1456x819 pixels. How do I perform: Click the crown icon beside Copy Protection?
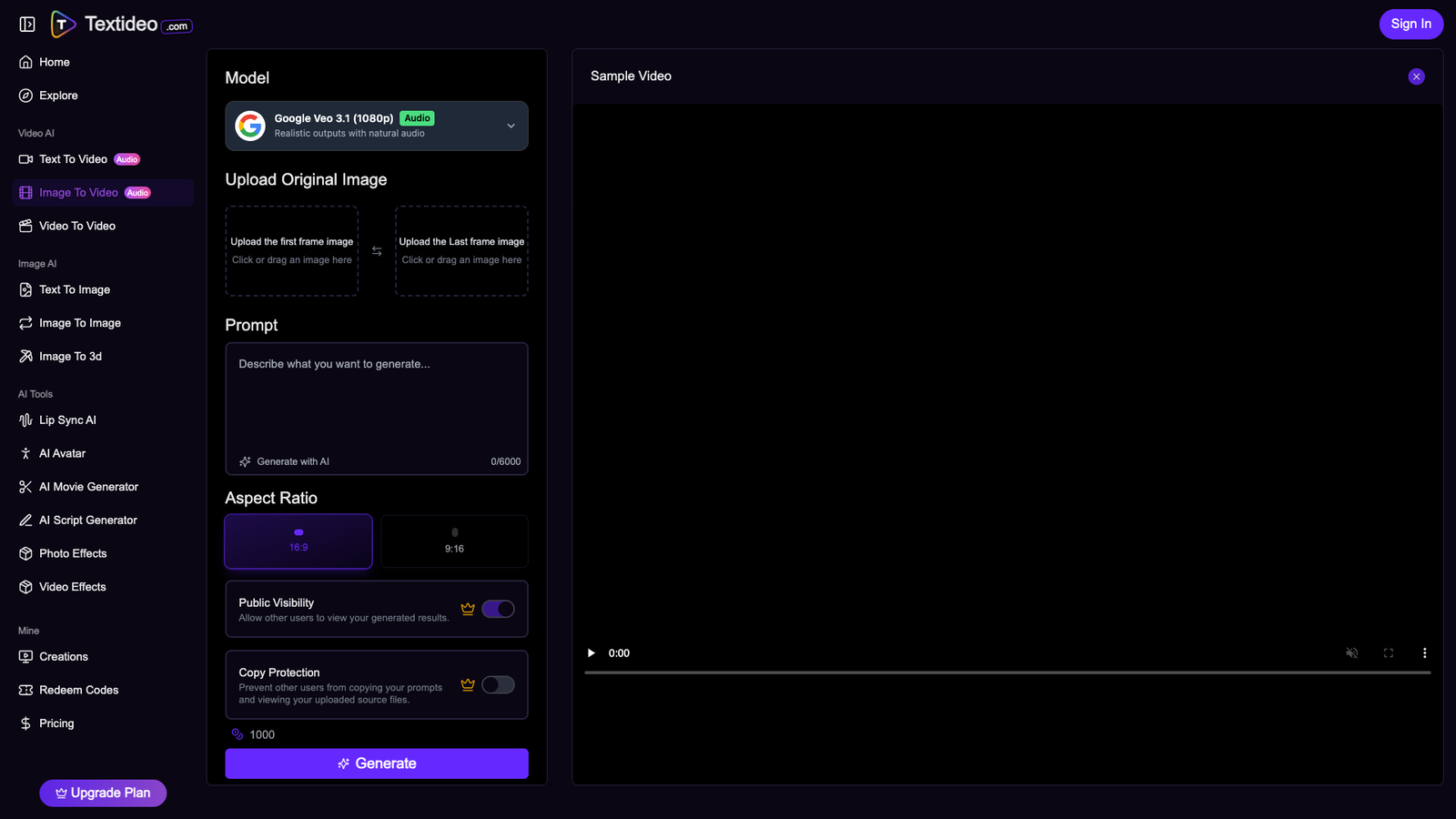468,684
